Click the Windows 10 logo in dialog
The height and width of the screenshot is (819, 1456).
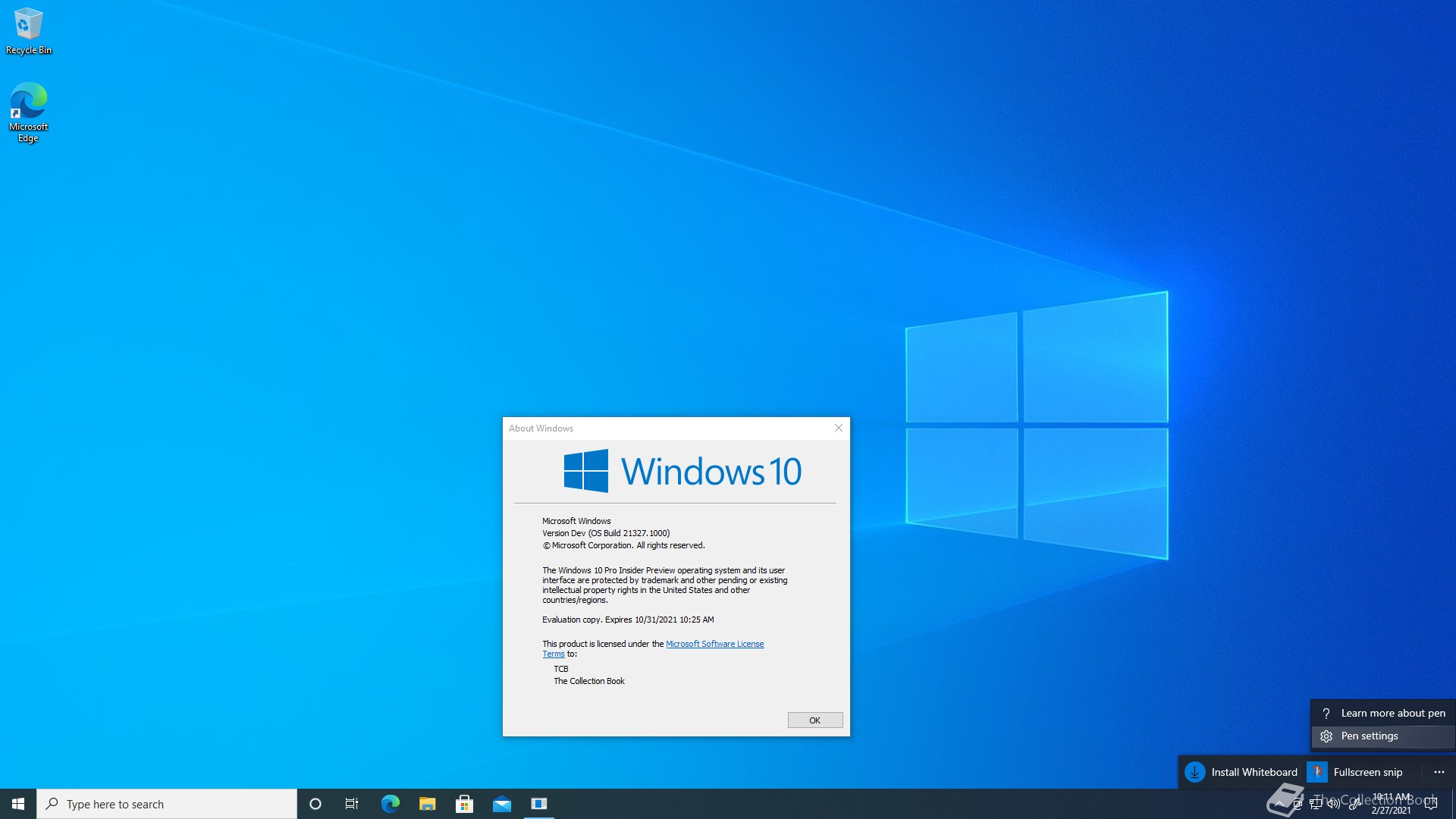coord(682,471)
